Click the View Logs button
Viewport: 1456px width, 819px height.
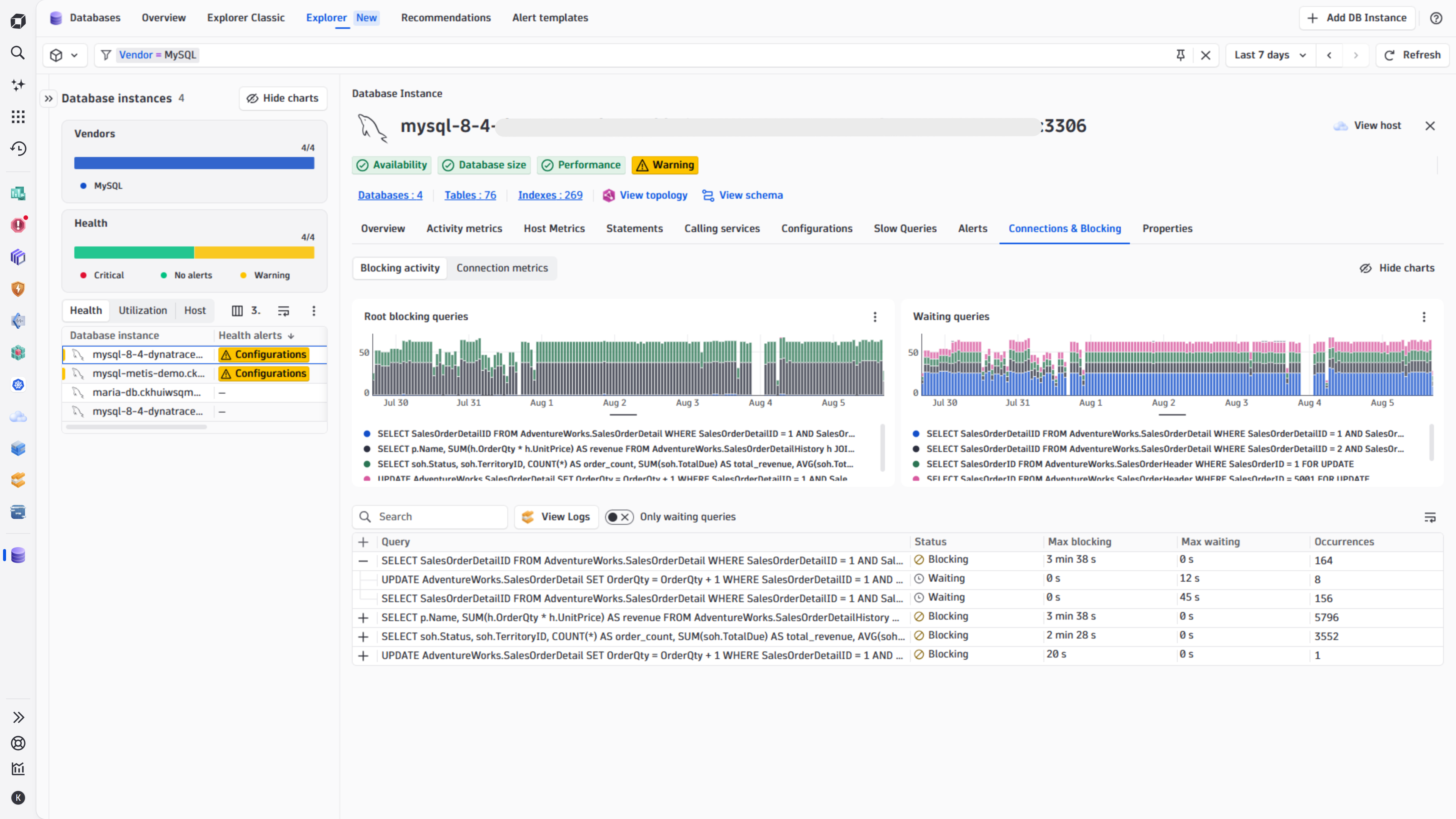[x=556, y=516]
